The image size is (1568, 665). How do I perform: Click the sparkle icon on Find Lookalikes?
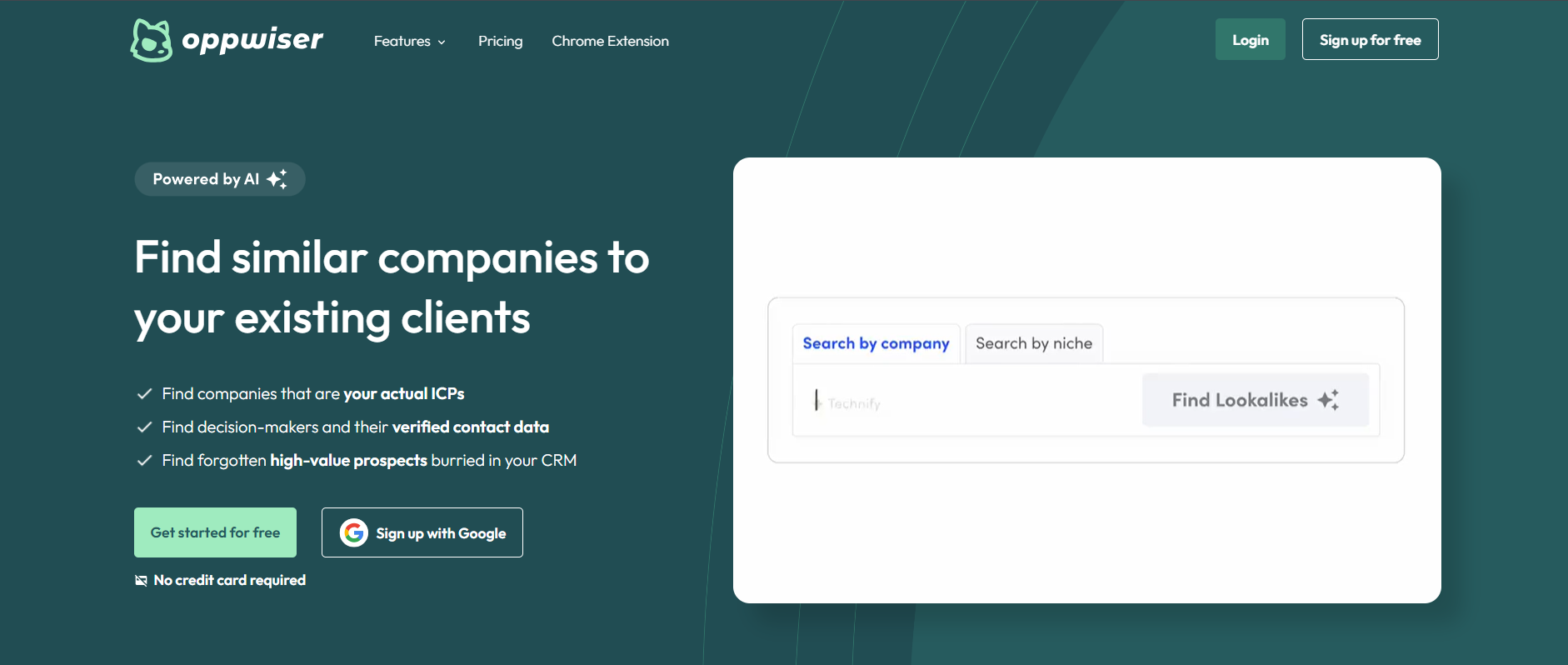(1328, 400)
